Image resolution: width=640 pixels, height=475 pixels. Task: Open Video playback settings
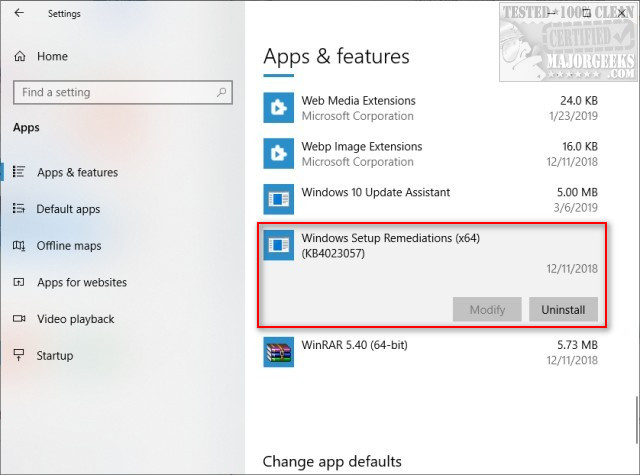(x=76, y=319)
